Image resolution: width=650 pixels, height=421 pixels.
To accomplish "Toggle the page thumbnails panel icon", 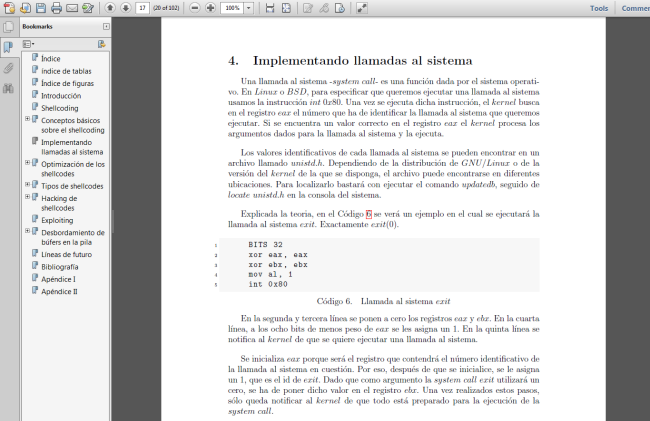I will [x=8, y=27].
